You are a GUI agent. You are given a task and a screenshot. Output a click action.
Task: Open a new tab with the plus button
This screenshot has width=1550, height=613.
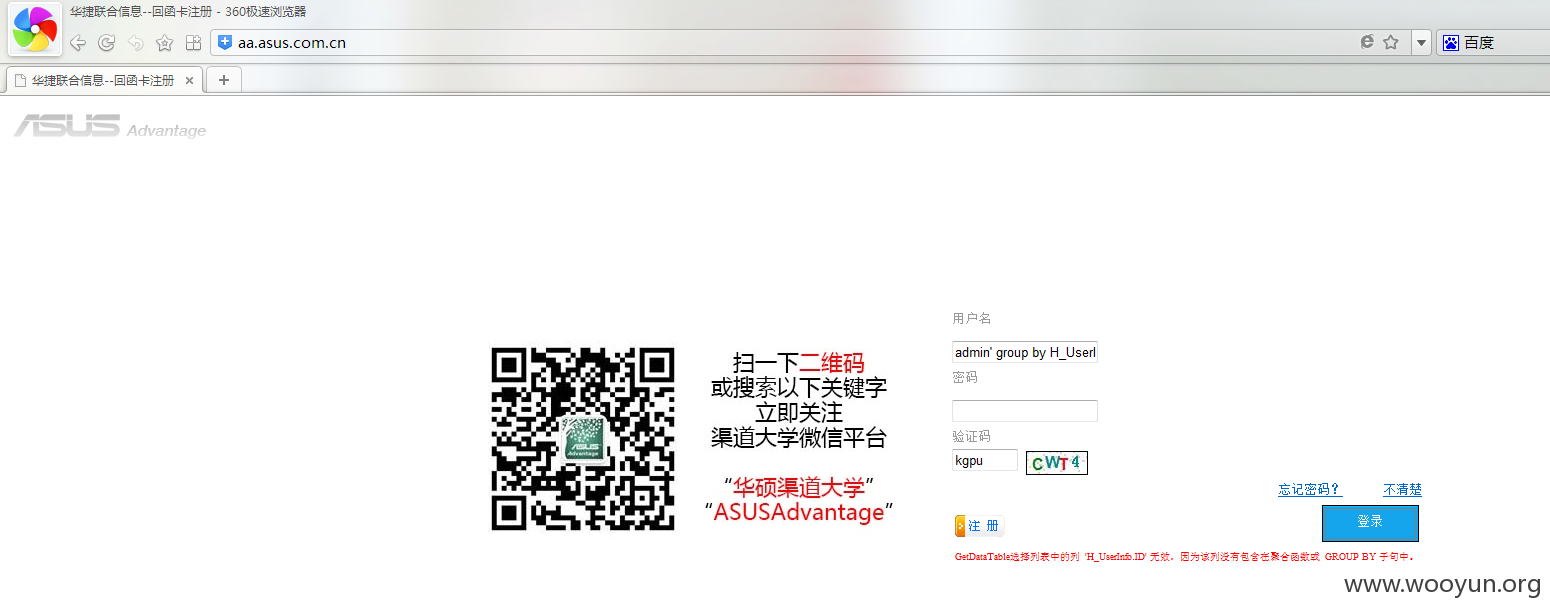tap(224, 80)
